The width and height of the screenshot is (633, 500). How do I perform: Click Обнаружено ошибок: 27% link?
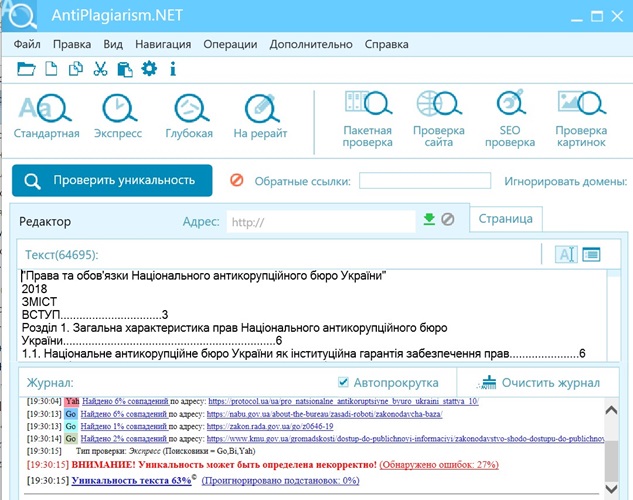click(439, 465)
